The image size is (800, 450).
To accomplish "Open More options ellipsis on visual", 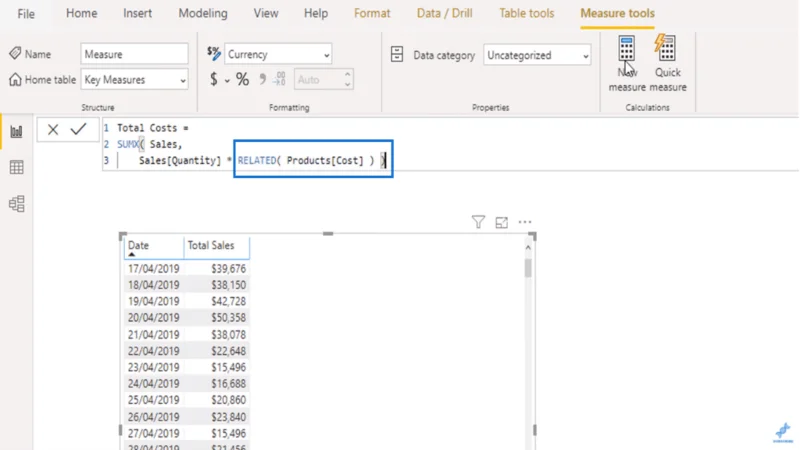I will pos(524,222).
